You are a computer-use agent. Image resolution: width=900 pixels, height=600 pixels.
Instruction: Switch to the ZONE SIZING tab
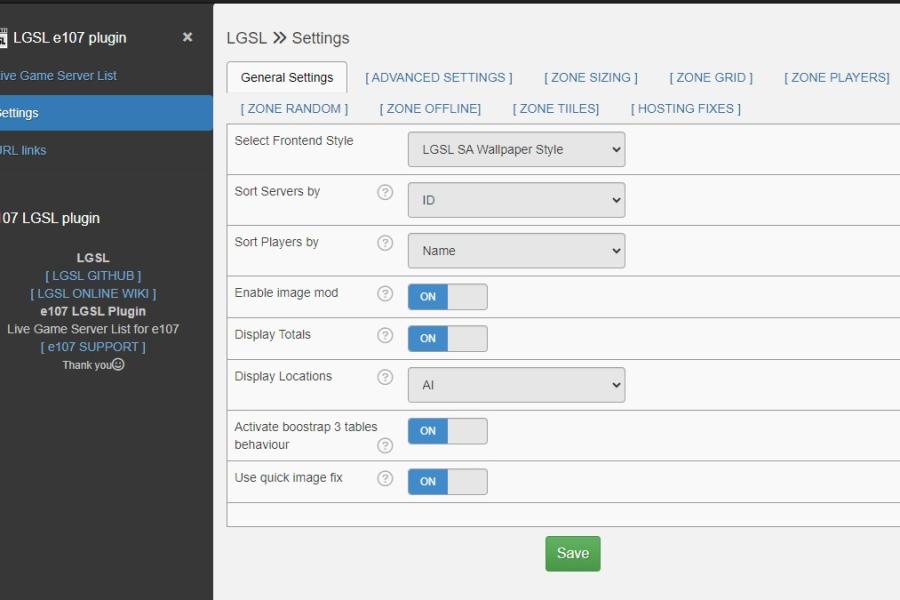591,78
